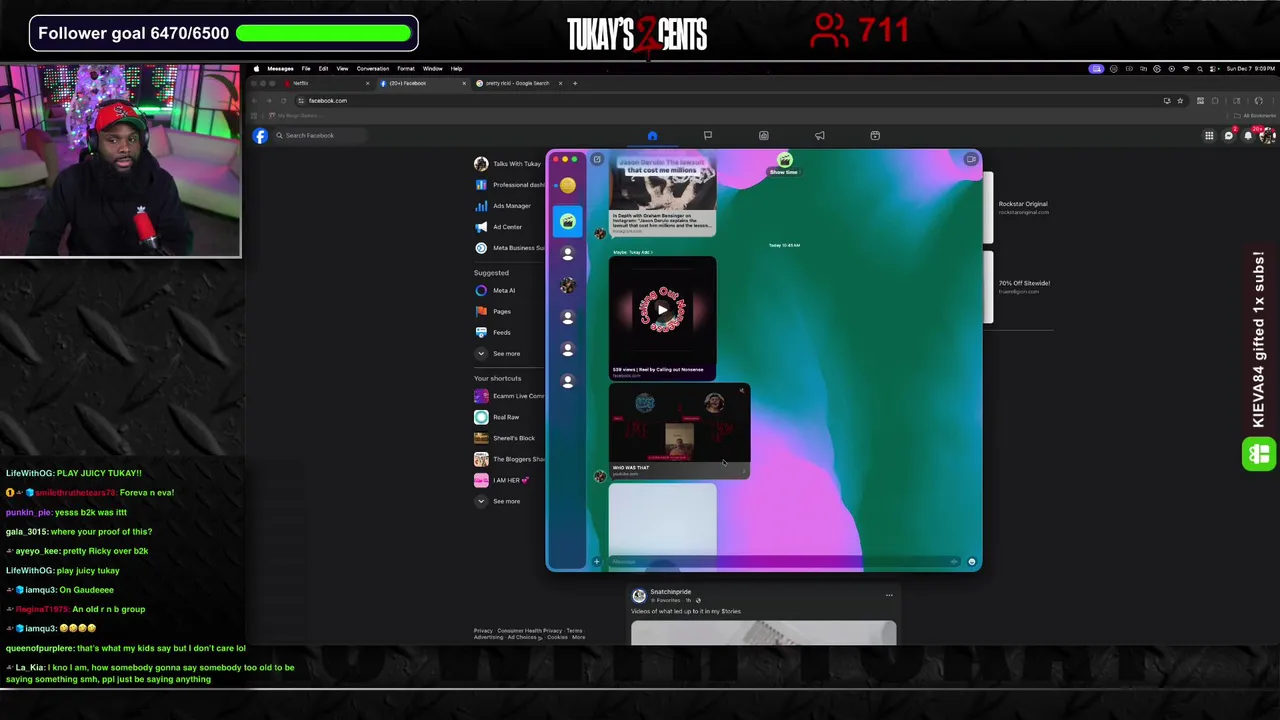Open the Insights chart tab in Facebook

click(763, 136)
